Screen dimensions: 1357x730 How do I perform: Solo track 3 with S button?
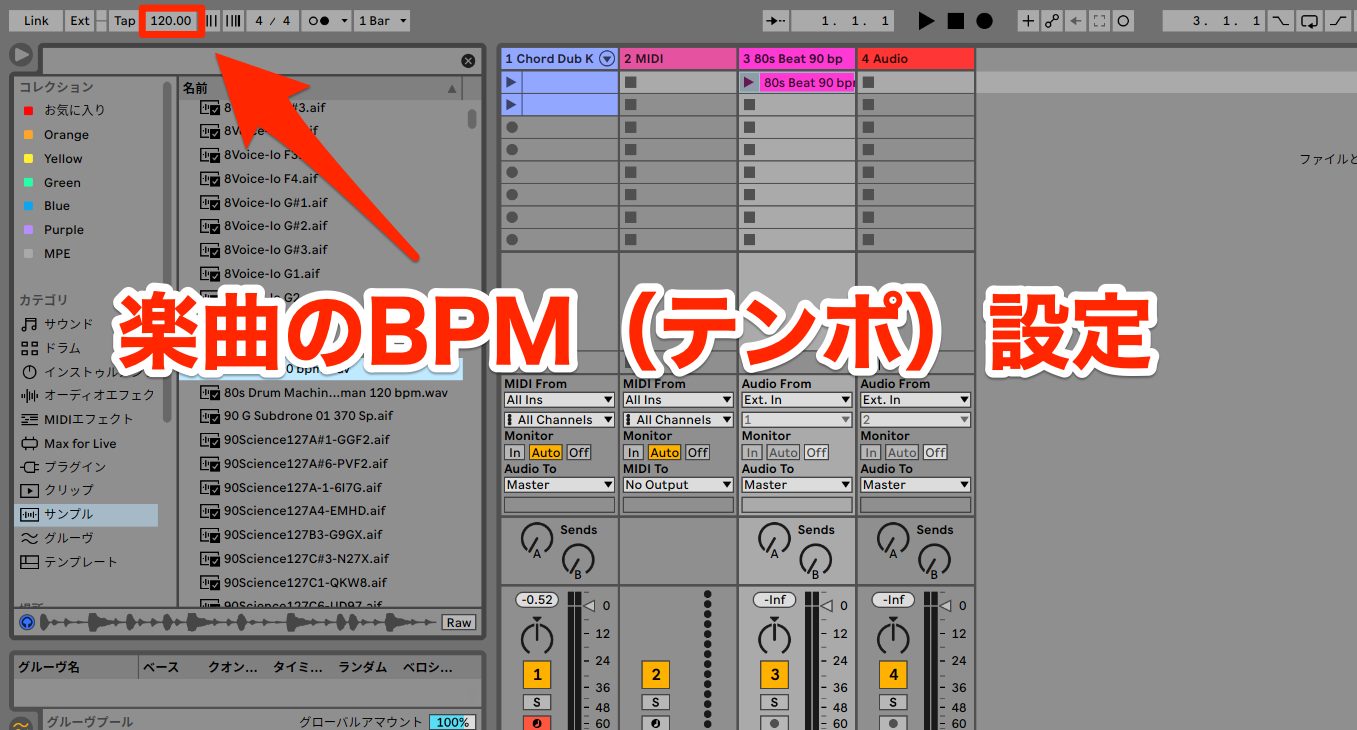(x=774, y=703)
